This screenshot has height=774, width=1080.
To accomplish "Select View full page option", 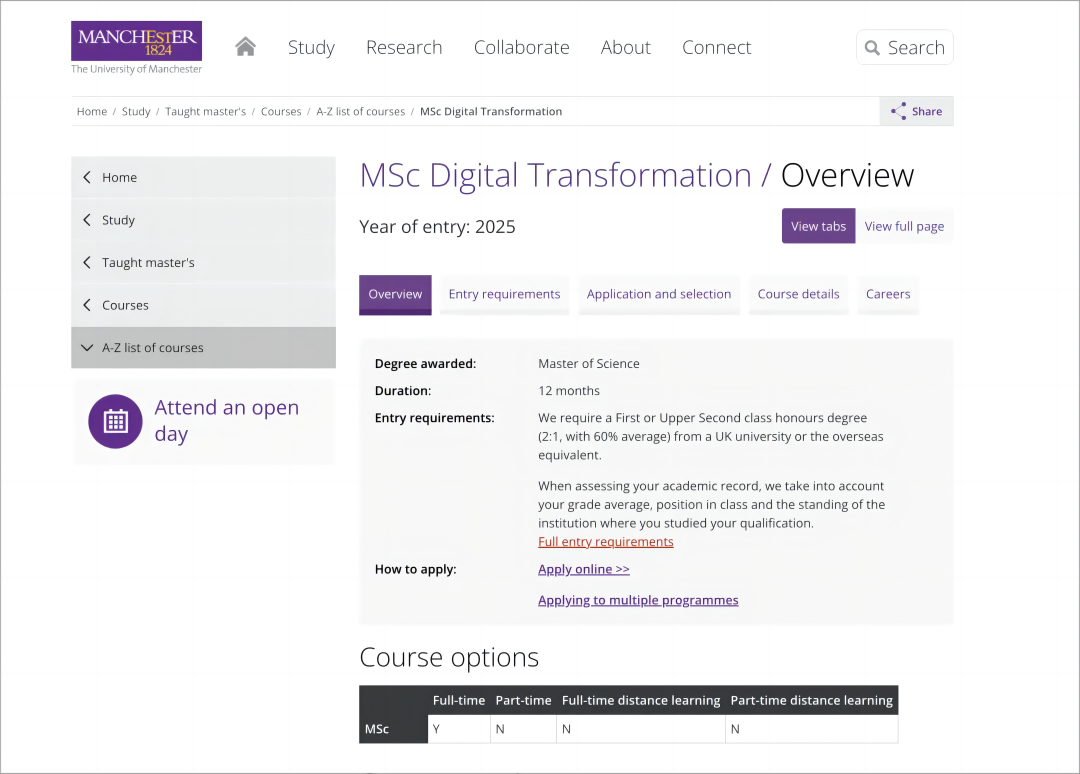I will [904, 226].
